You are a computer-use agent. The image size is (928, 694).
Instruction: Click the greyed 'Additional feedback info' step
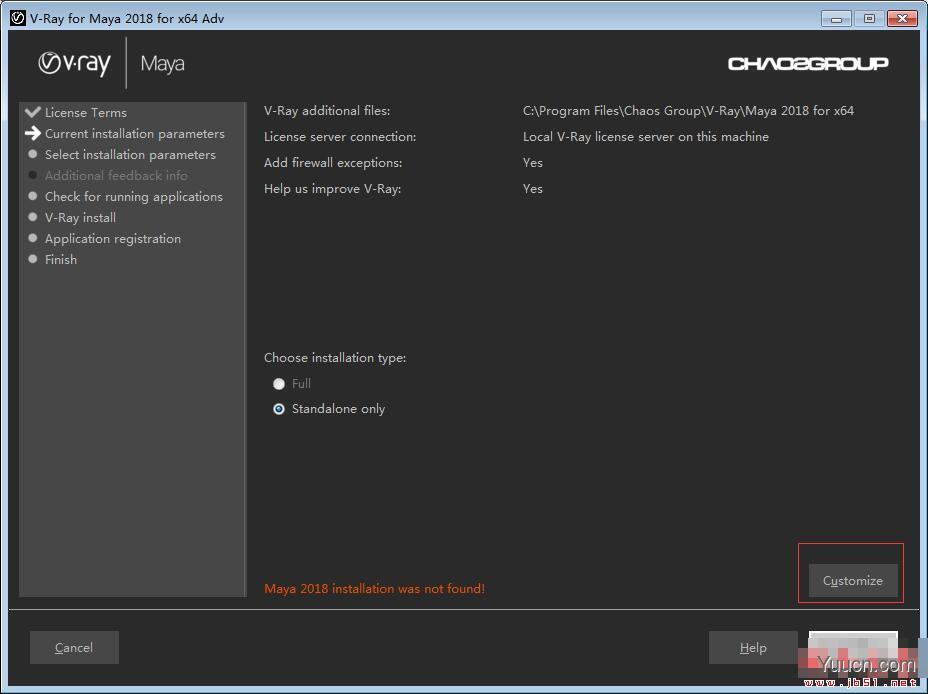point(116,176)
